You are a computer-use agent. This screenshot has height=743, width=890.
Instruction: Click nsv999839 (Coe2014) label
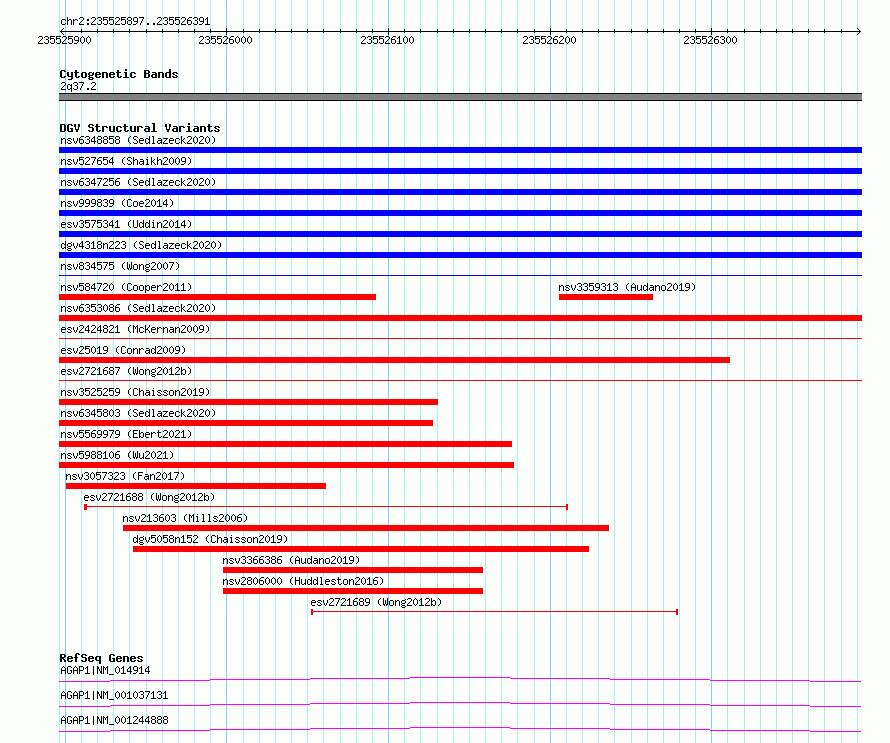[x=117, y=203]
